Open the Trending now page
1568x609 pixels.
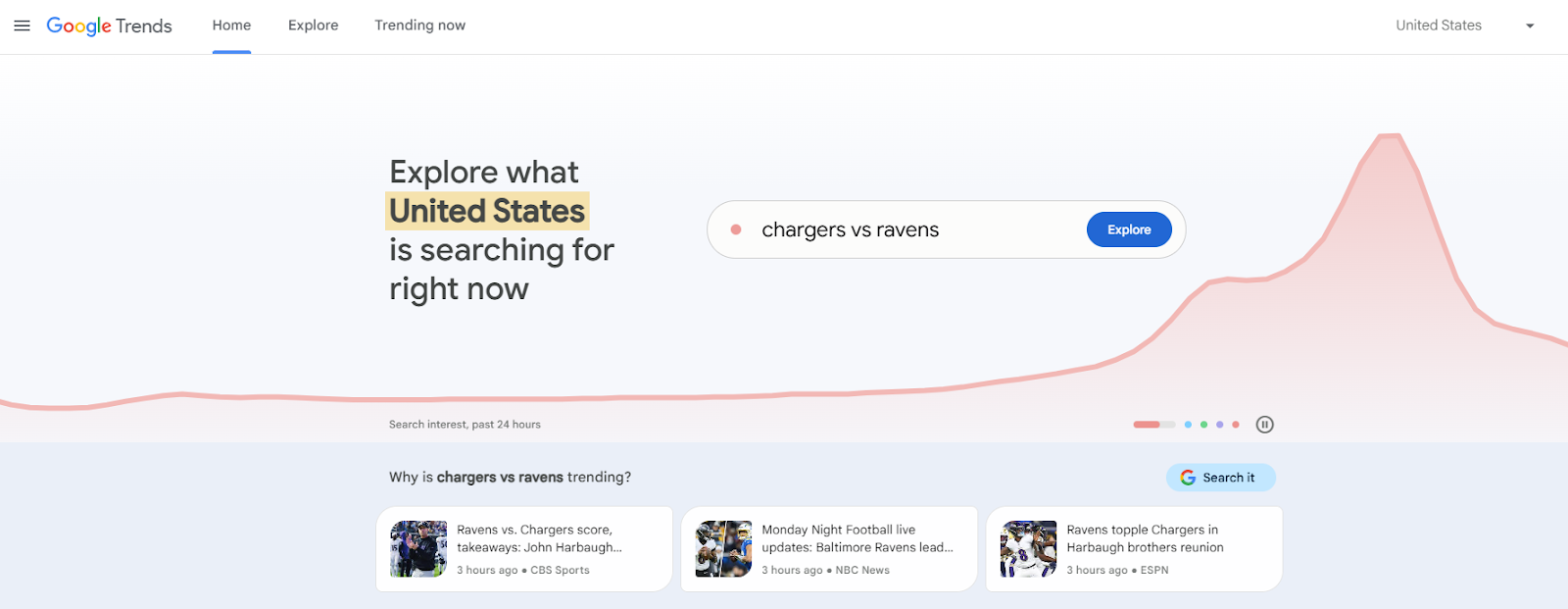click(419, 25)
